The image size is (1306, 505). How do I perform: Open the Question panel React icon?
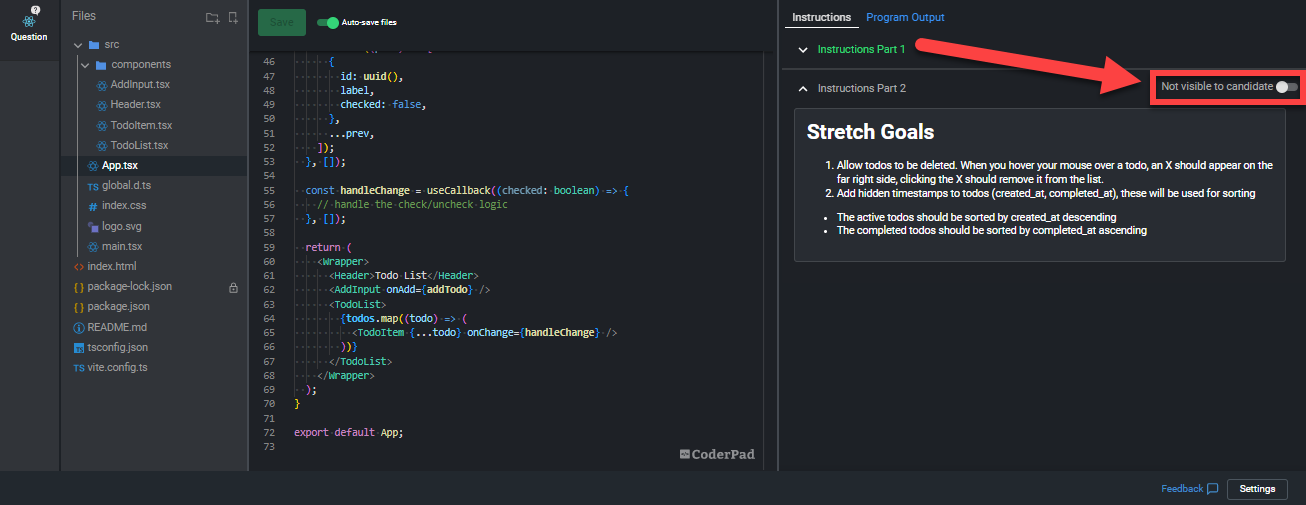[x=29, y=20]
